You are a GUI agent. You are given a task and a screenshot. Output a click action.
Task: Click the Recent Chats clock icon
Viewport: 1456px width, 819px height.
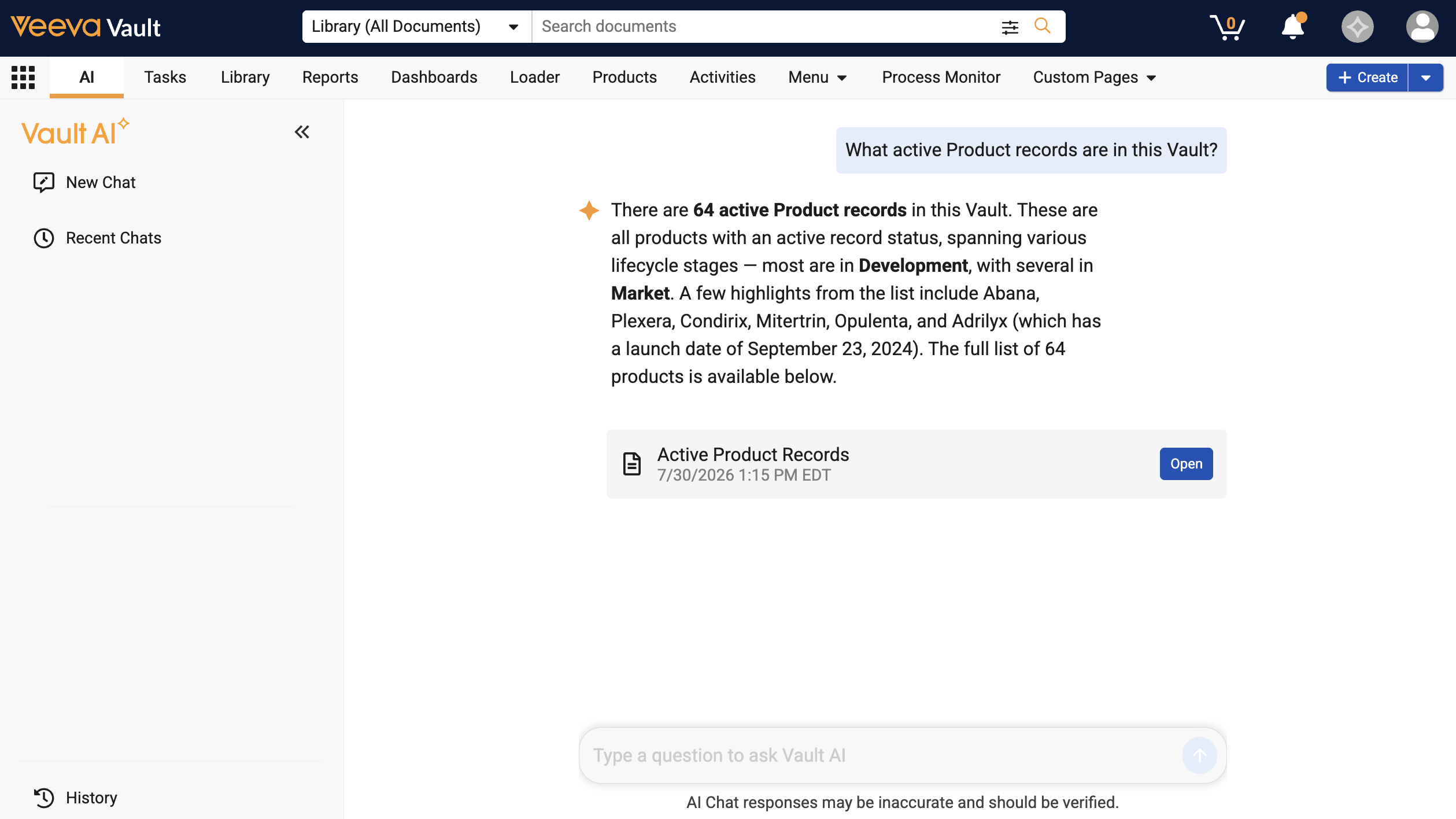click(x=44, y=238)
